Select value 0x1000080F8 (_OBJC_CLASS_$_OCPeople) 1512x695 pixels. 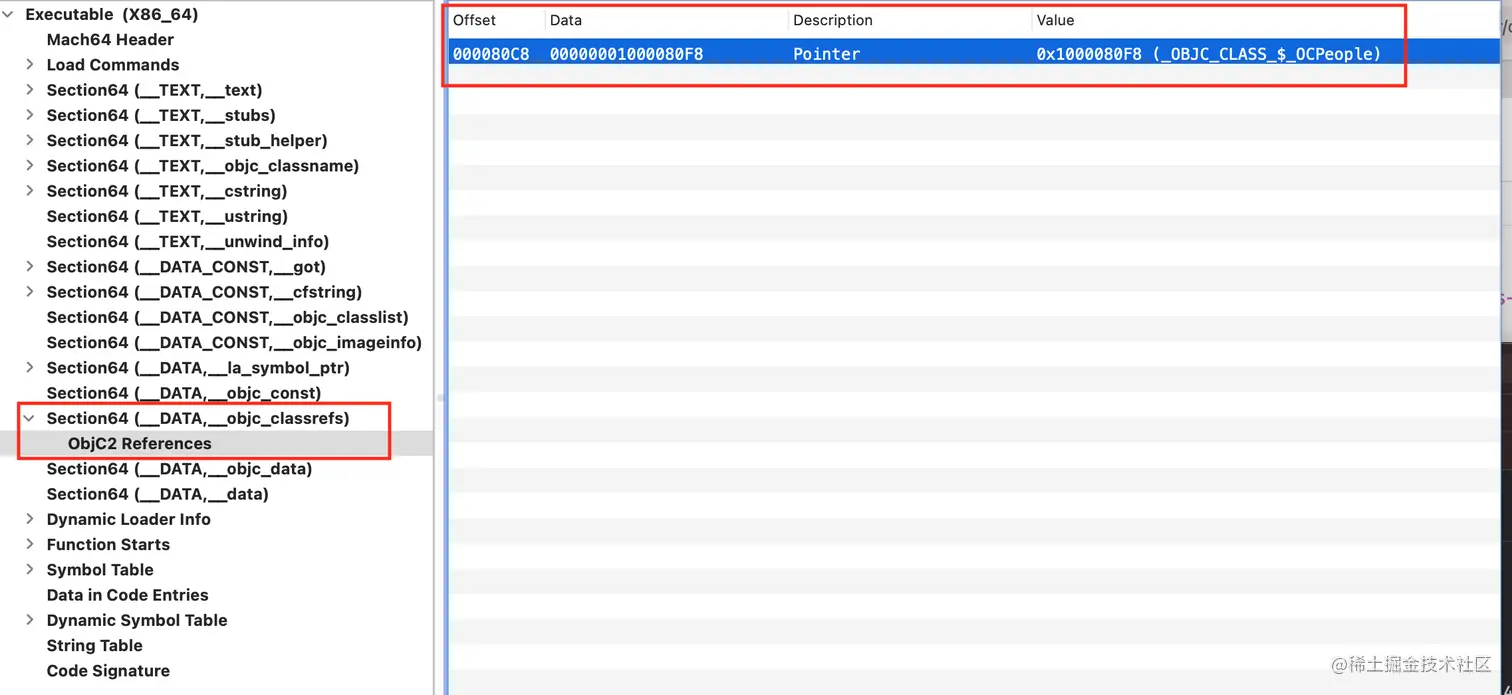click(x=1209, y=54)
